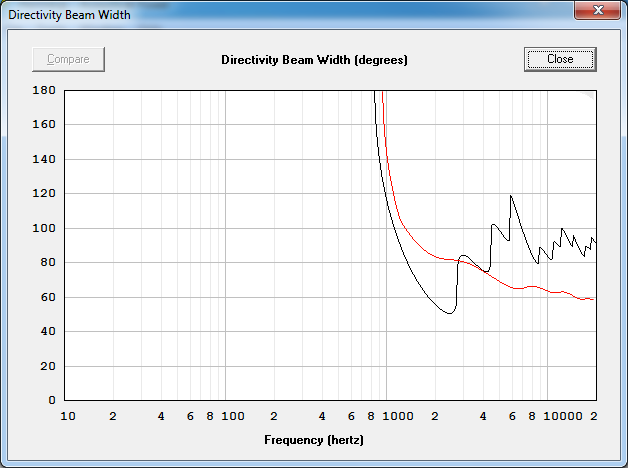Click the 'Directivity Beam Width (degrees)' chart title

314,60
